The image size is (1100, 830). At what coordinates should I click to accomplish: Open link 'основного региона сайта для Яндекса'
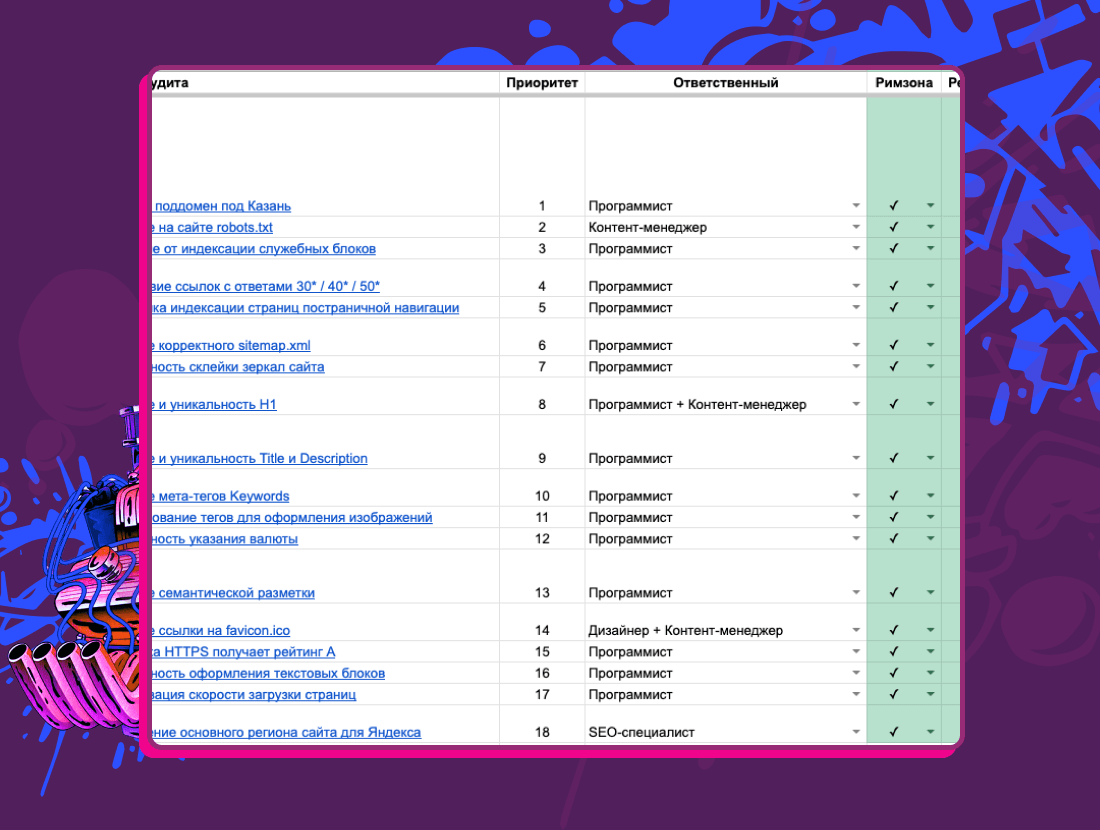click(x=287, y=732)
